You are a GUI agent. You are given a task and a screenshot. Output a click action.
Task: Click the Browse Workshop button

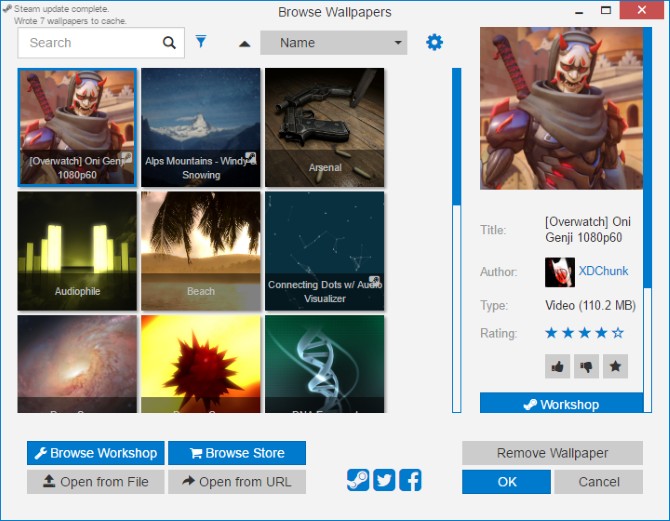[95, 453]
